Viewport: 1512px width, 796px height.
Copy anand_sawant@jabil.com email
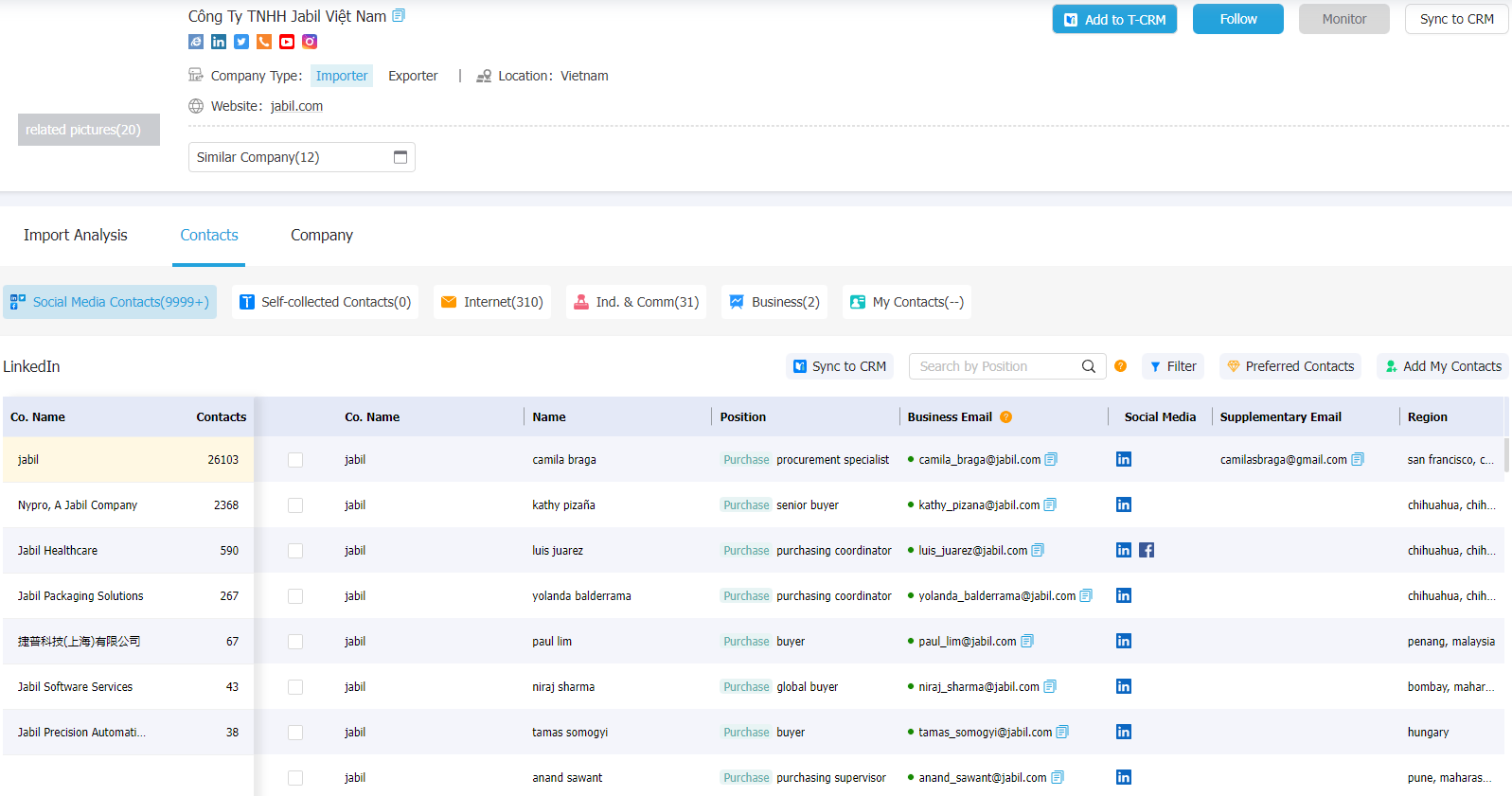[x=1058, y=778]
